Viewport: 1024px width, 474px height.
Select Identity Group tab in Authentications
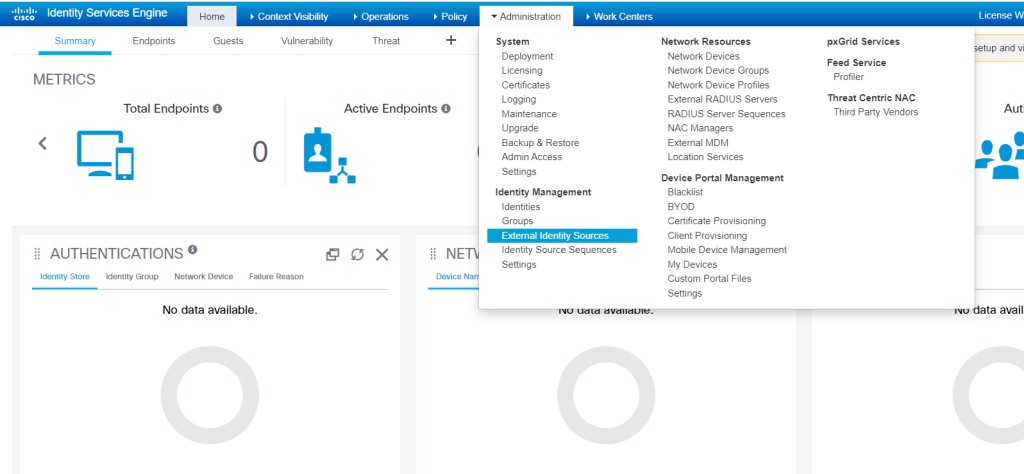click(132, 277)
